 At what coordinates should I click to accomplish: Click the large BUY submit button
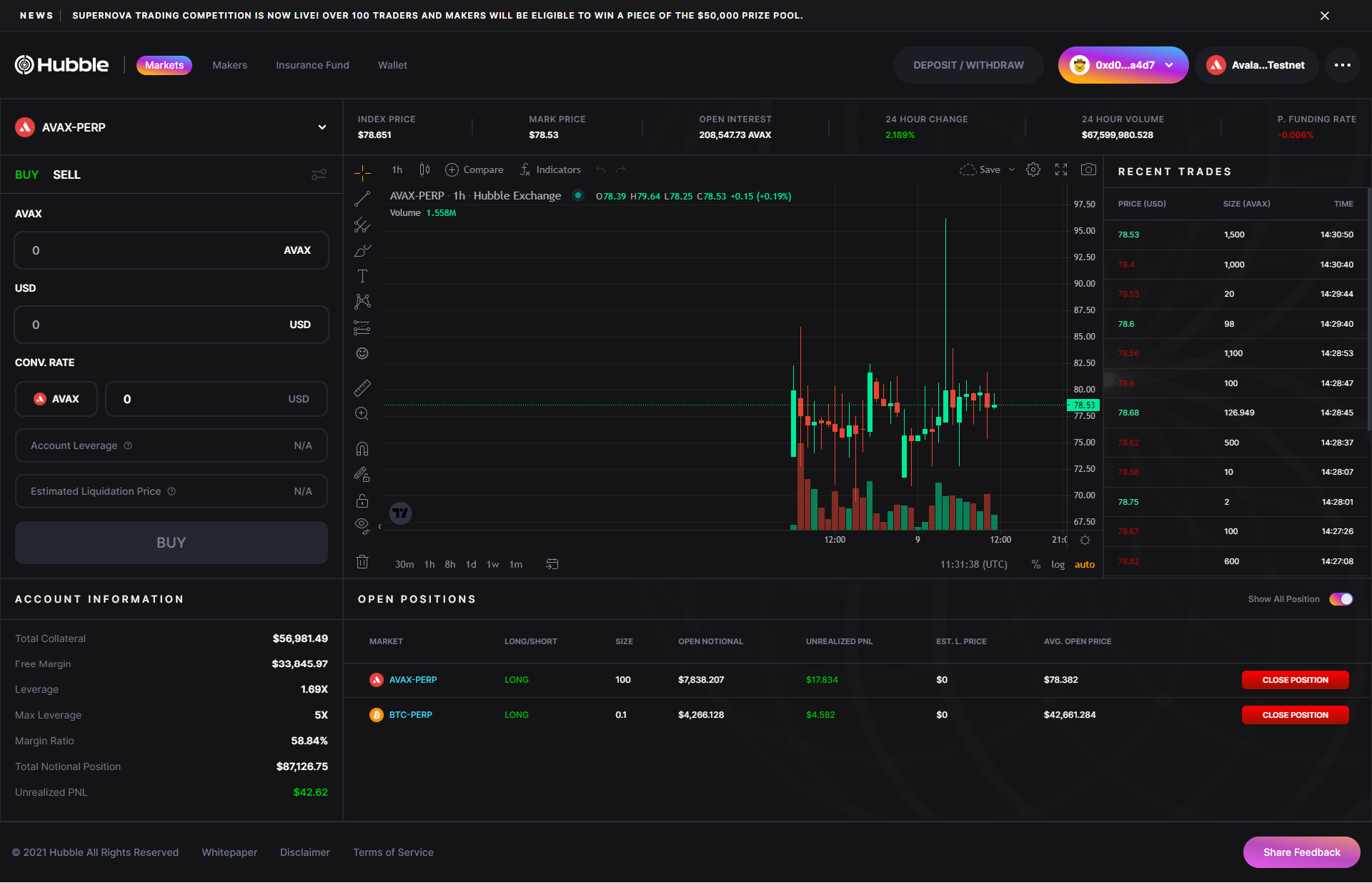pyautogui.click(x=171, y=543)
